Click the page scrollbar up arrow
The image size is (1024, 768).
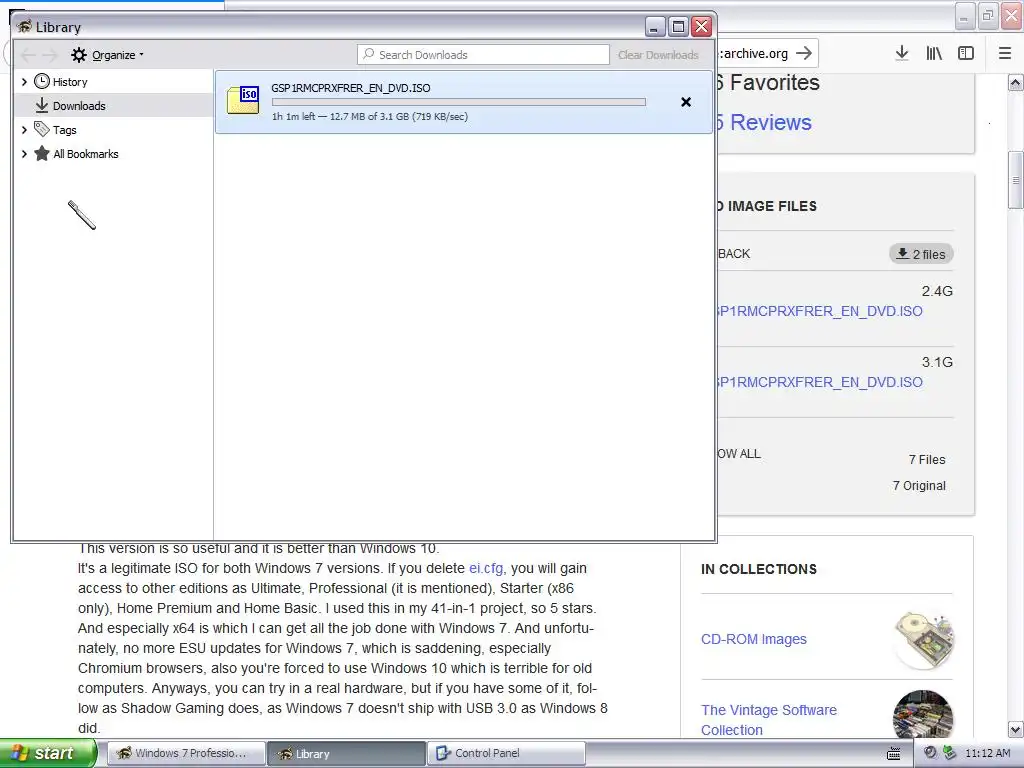coord(1016,82)
